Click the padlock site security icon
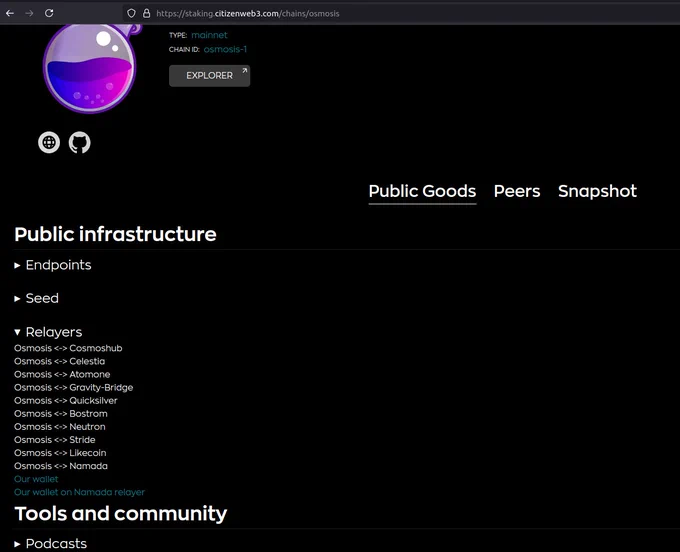 pos(147,13)
